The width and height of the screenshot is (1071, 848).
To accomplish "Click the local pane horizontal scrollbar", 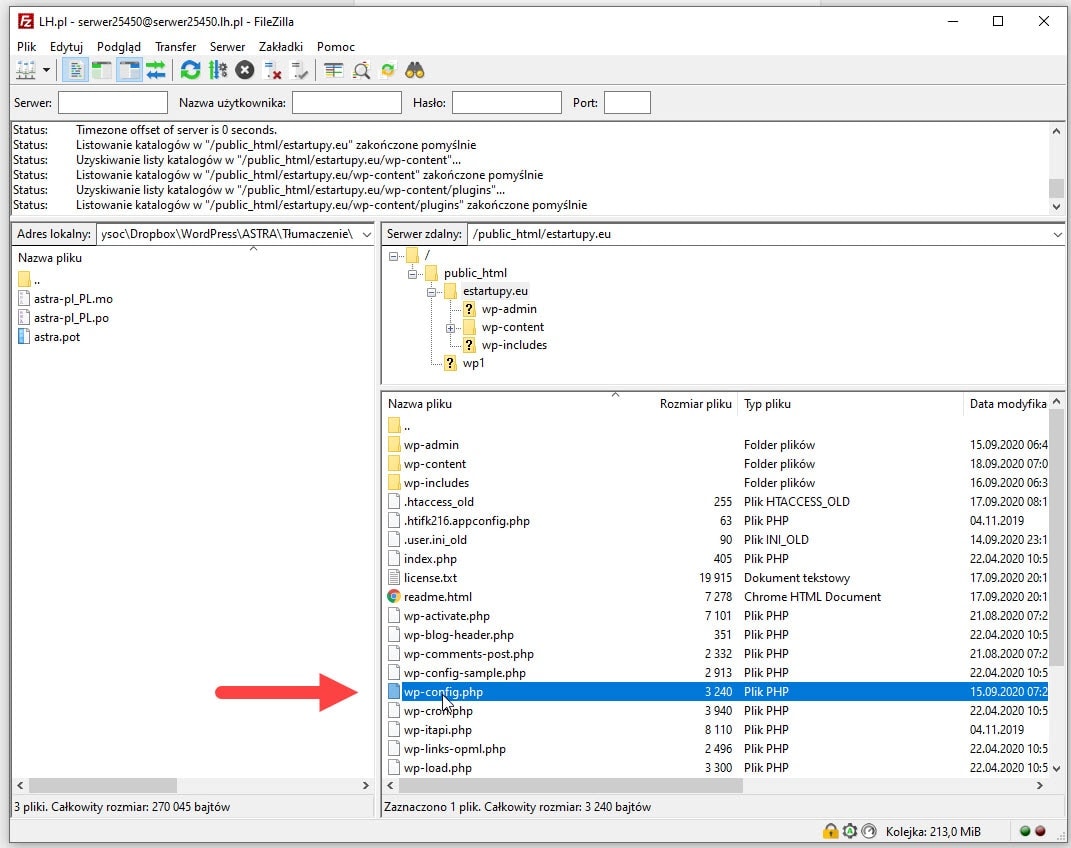I will [x=102, y=786].
